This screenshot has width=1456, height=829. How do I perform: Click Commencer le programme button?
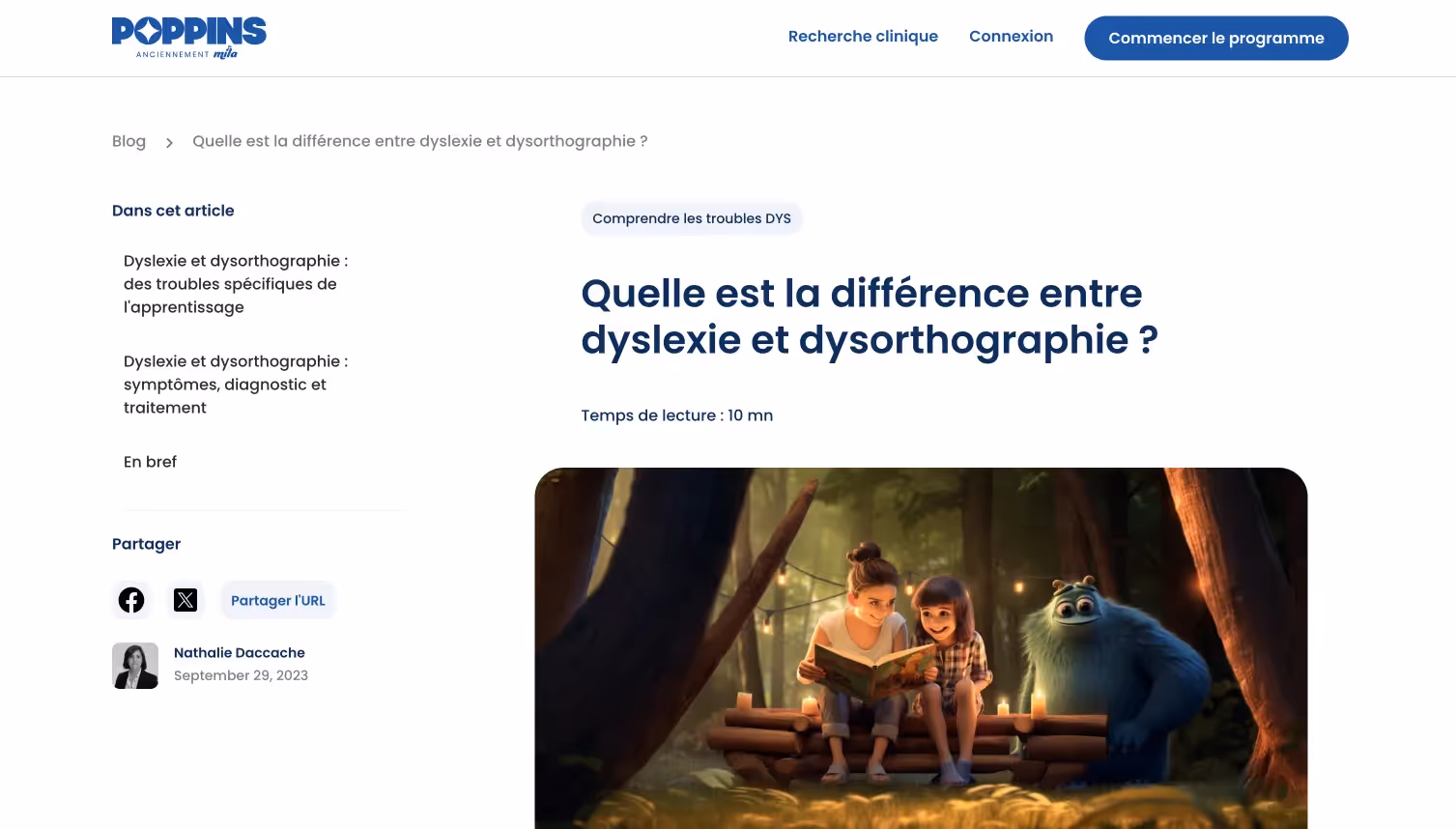[1216, 38]
